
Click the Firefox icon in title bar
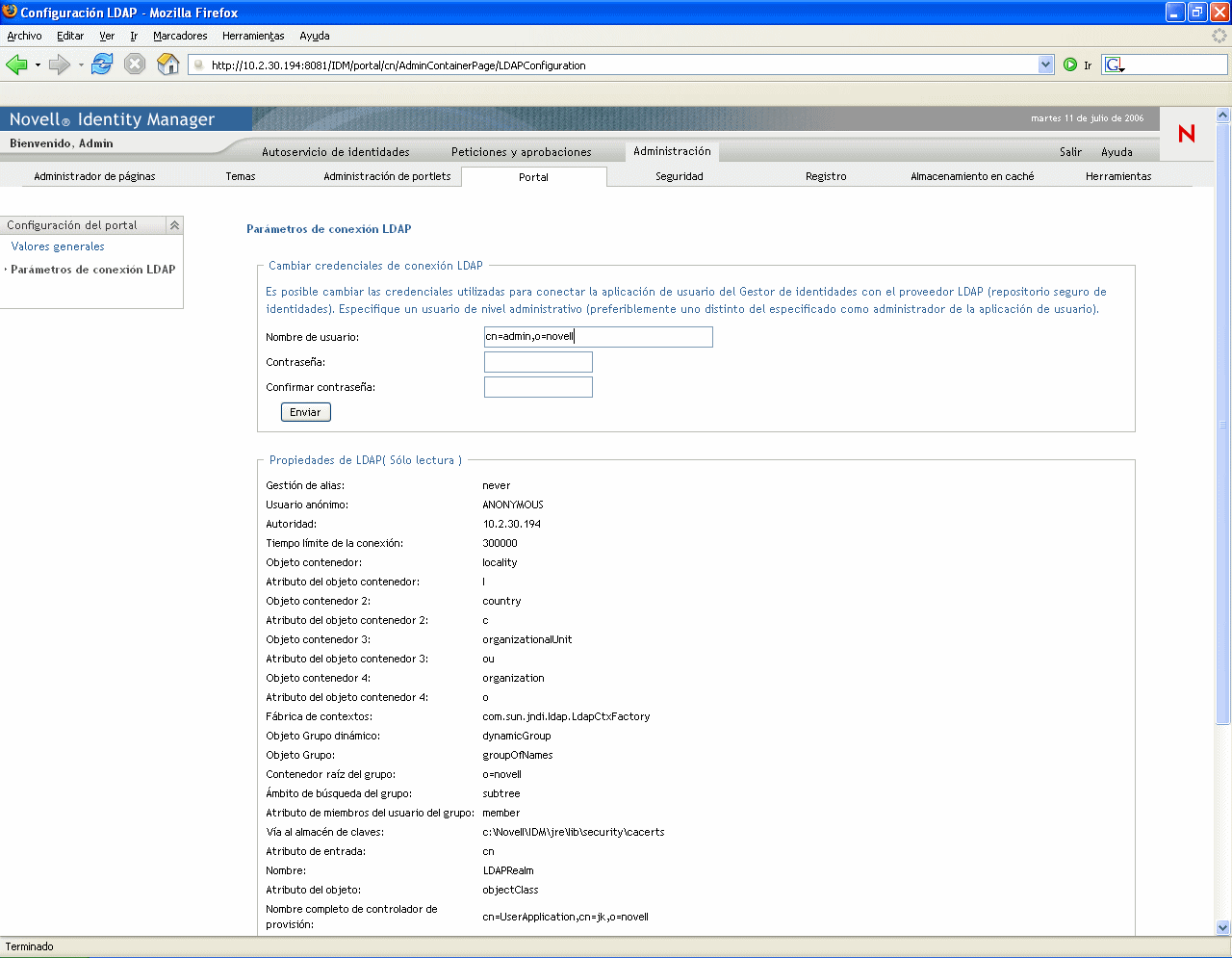11,12
